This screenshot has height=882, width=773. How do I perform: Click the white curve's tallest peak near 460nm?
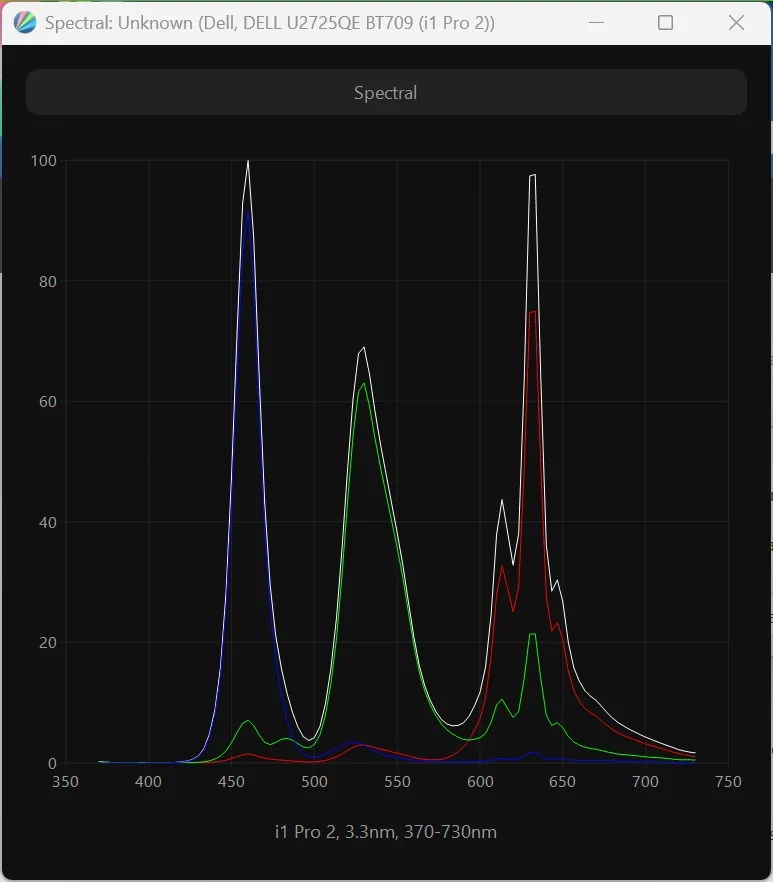[x=248, y=162]
